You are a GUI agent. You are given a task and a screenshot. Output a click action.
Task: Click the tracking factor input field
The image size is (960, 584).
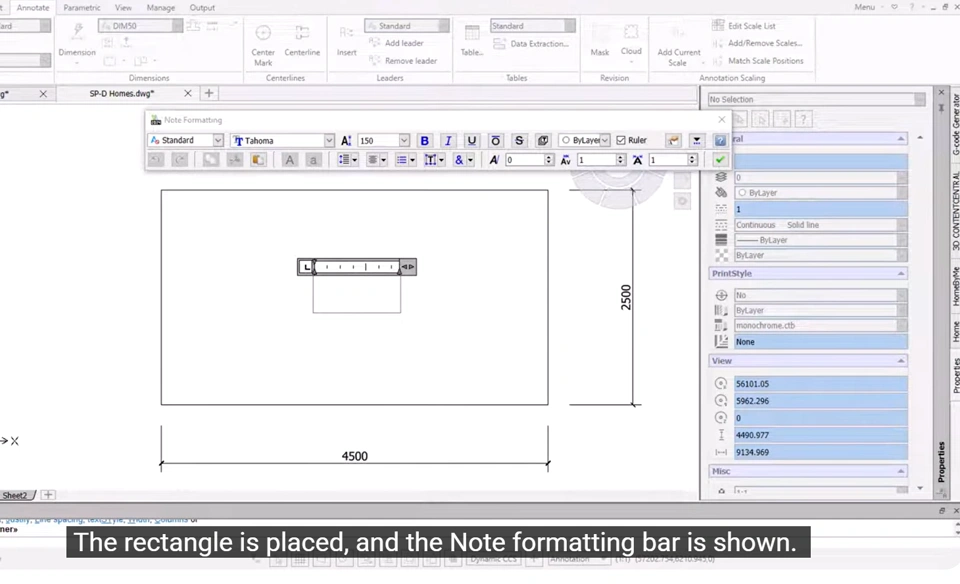click(598, 160)
